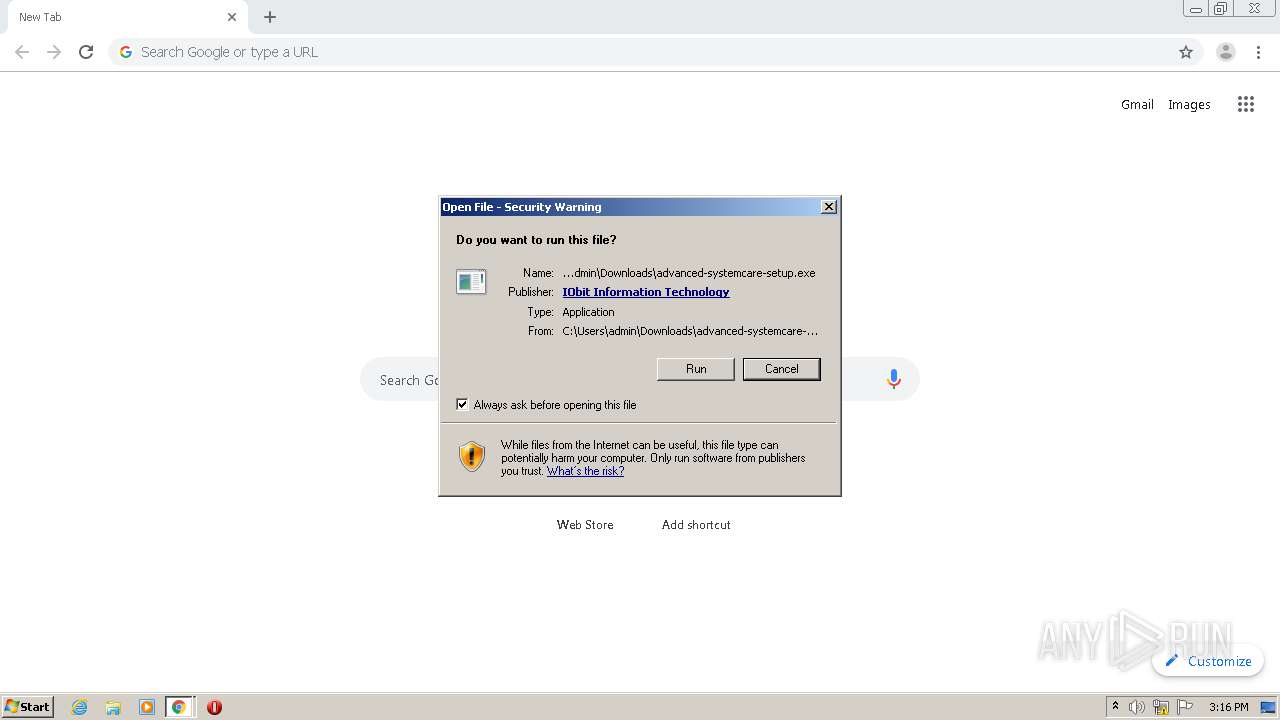The image size is (1280, 720).
Task: Open the Action Center flag icon
Action: point(1185,707)
